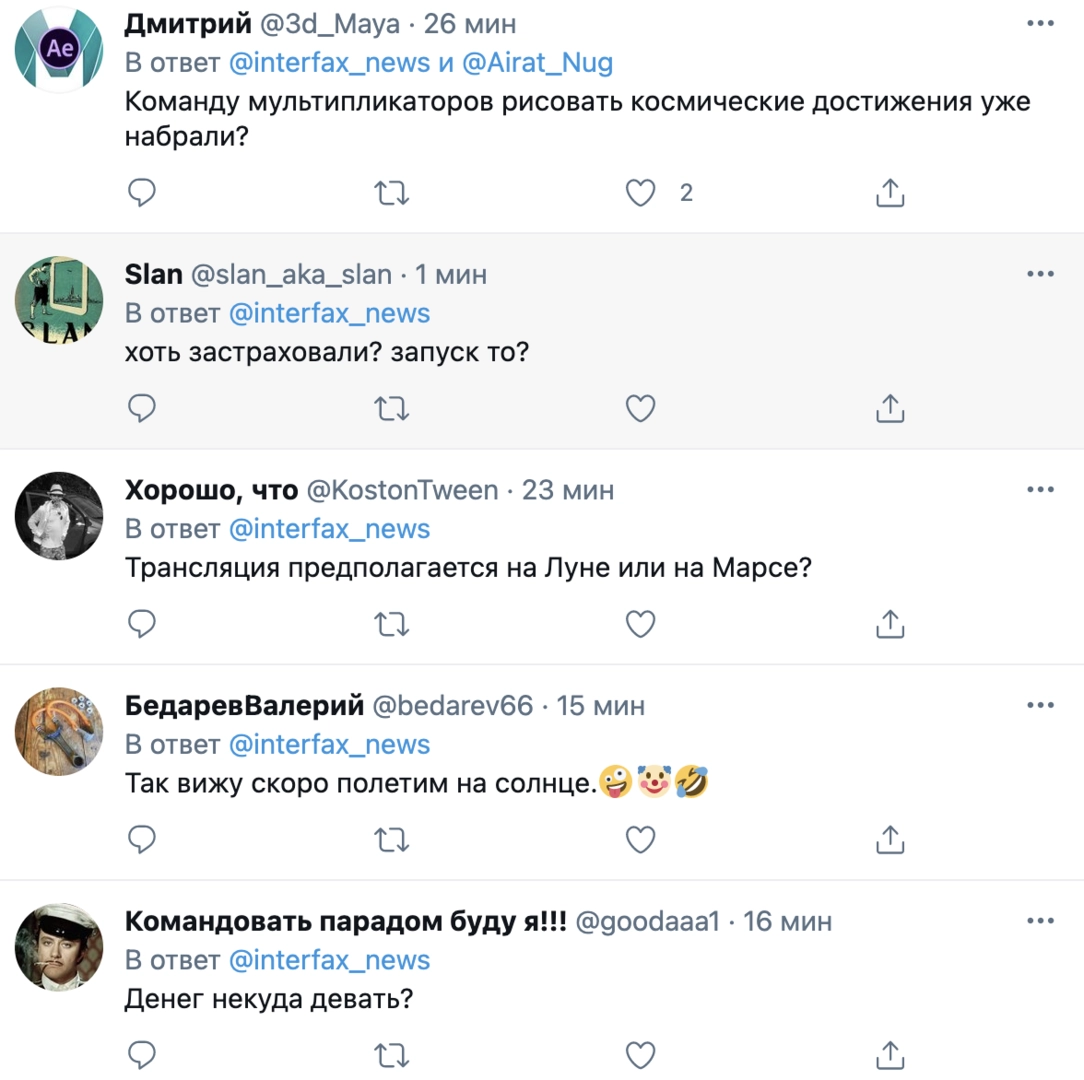
Task: Open Дмитрий's profile avatar
Action: (x=59, y=48)
